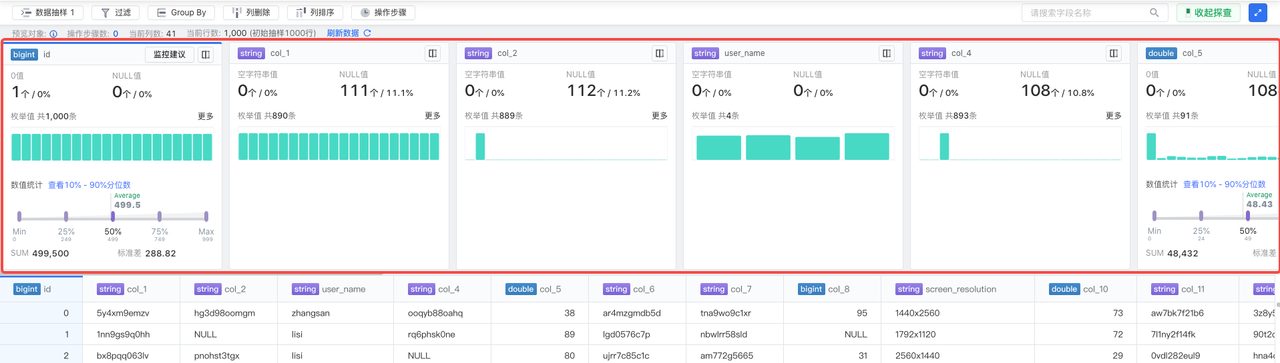
Task: Open the 过滤 filter tool
Action: pyautogui.click(x=116, y=13)
